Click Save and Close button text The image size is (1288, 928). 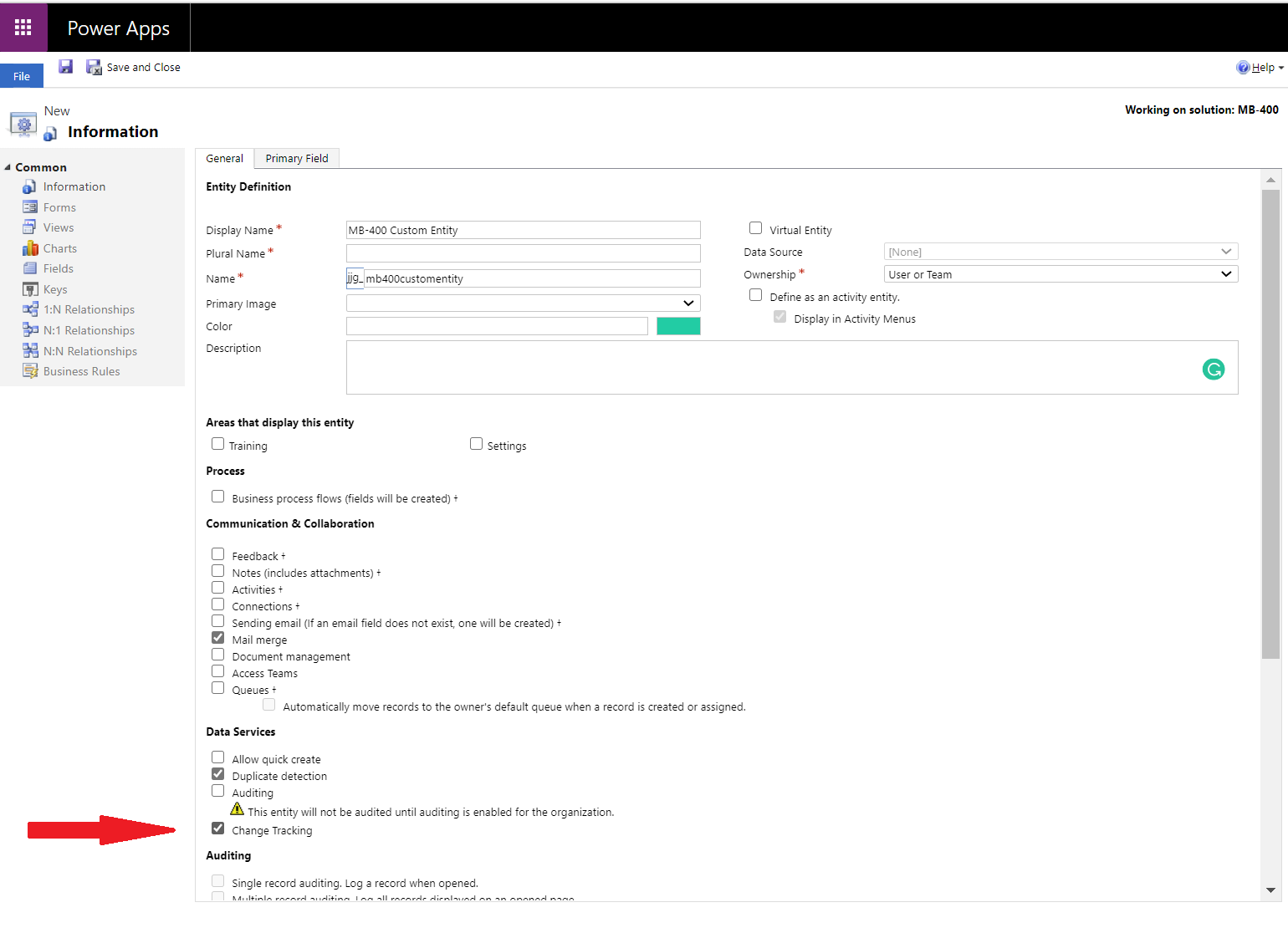[143, 68]
